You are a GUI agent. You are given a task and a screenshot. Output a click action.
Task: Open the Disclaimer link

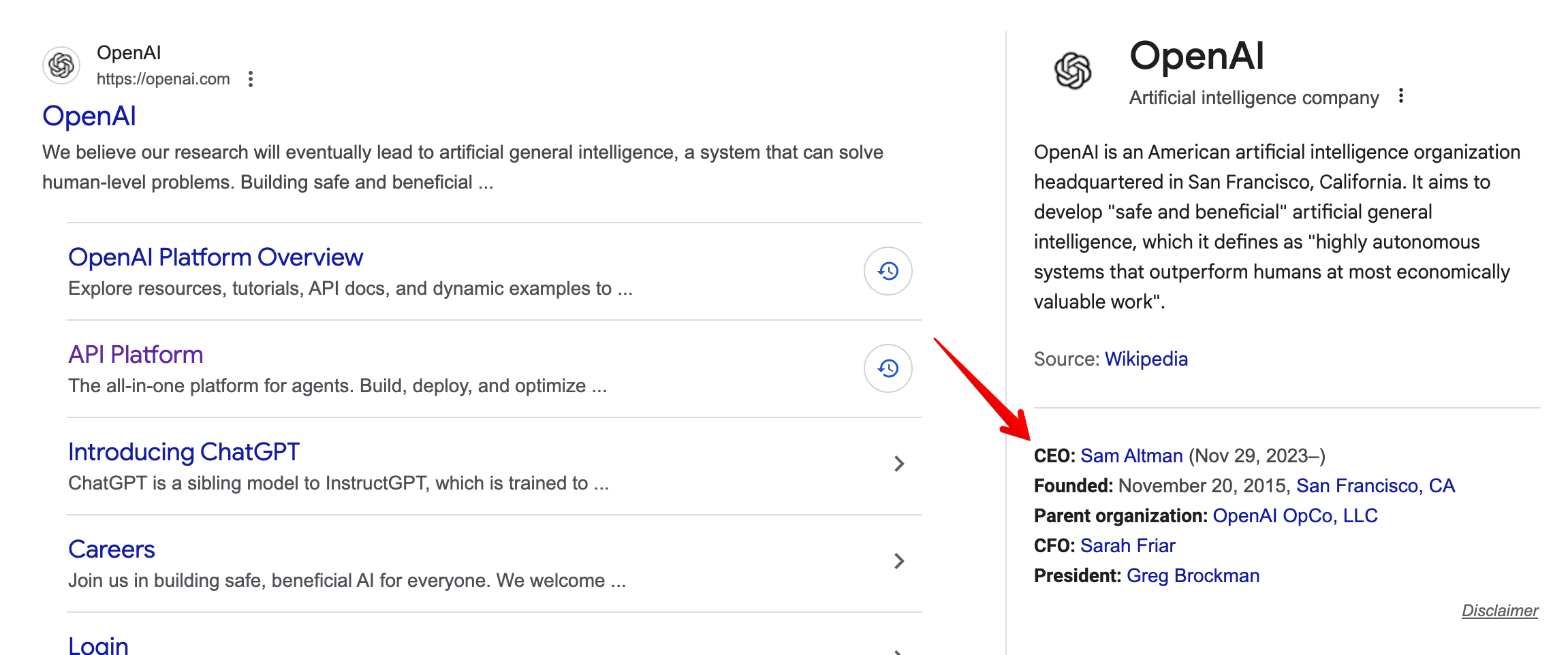click(x=1499, y=611)
